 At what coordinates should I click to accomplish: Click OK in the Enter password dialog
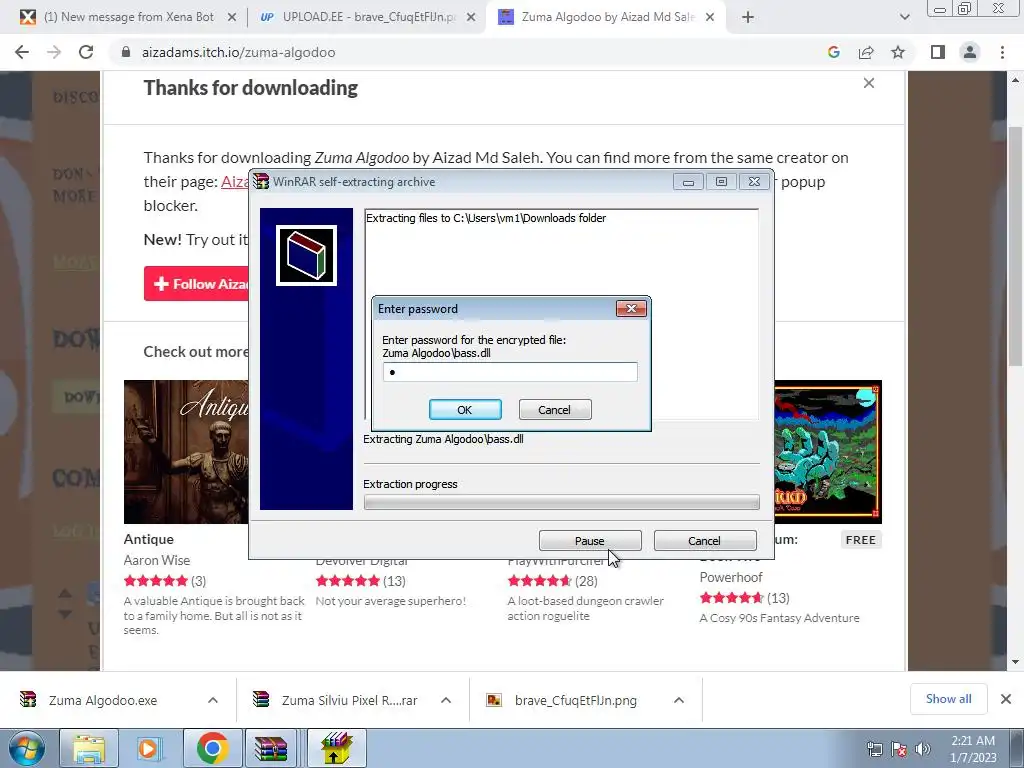[x=465, y=409]
